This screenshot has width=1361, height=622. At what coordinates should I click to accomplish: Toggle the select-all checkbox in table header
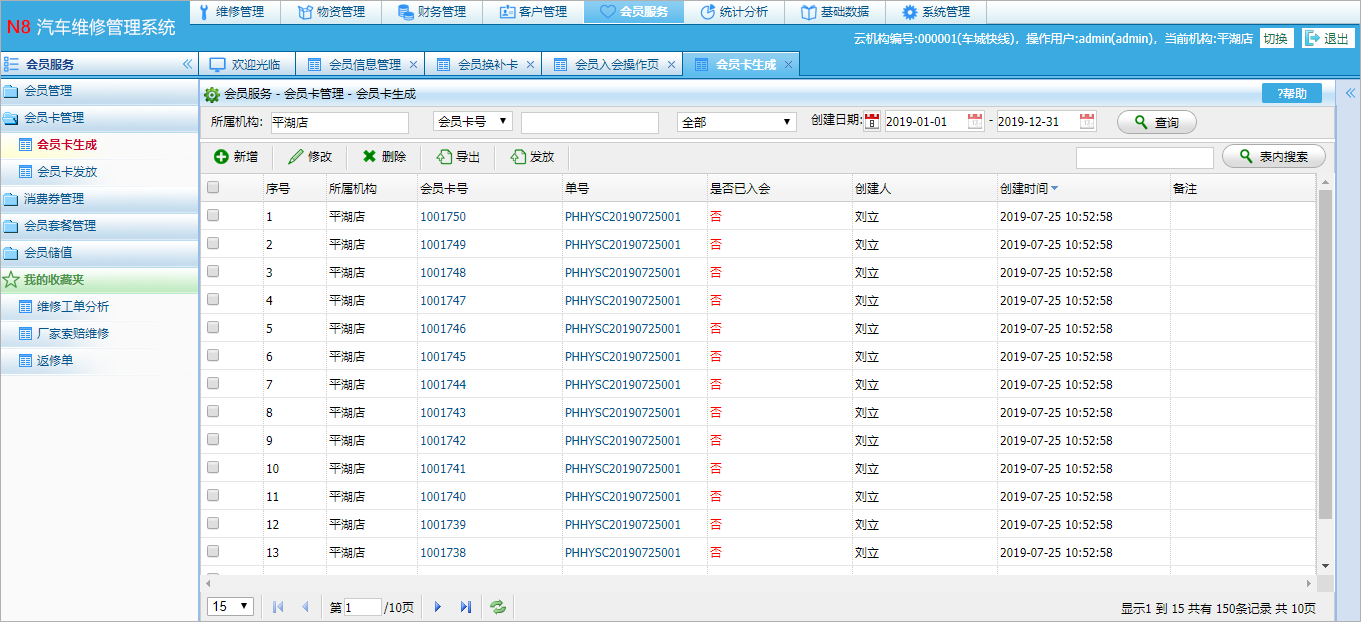coord(213,187)
